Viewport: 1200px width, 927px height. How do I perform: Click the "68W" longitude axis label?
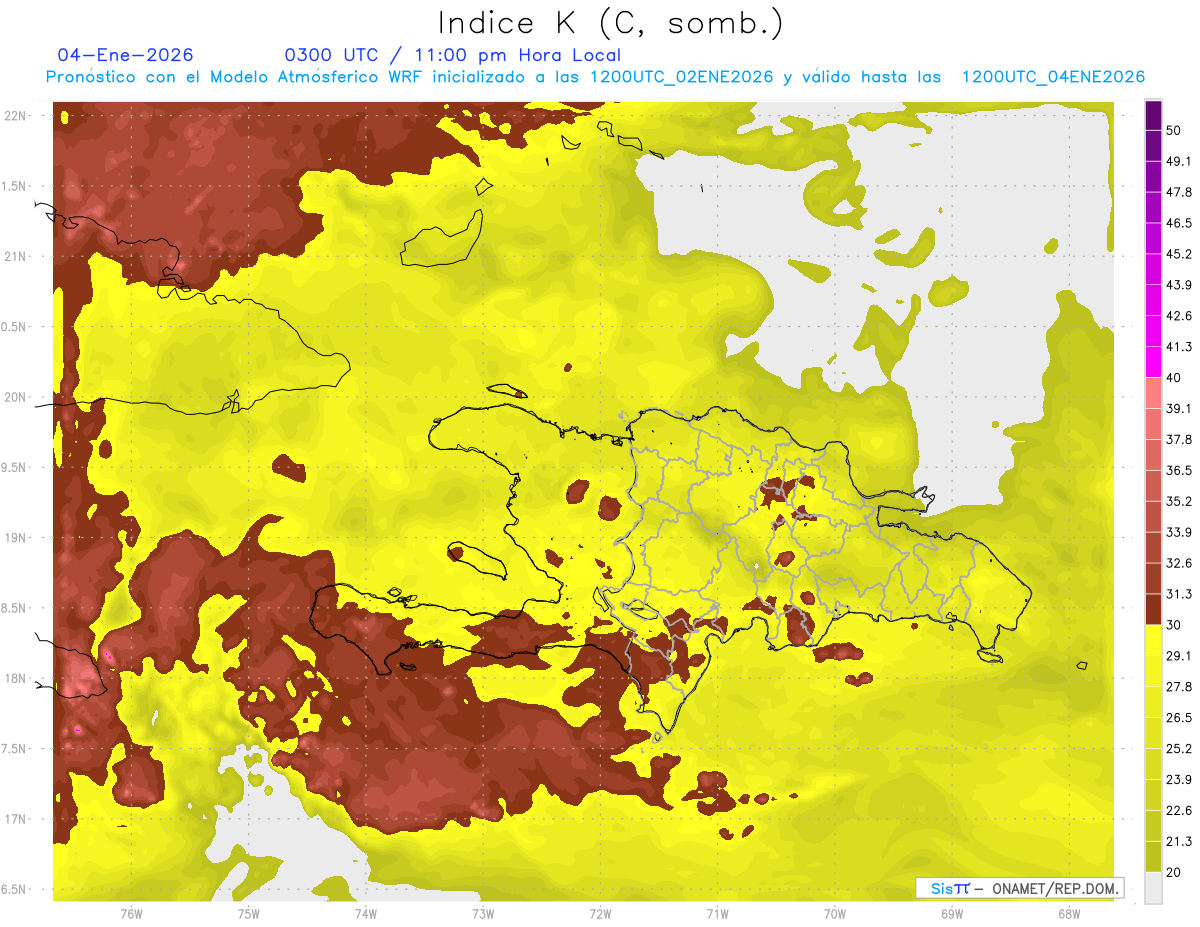[1069, 914]
